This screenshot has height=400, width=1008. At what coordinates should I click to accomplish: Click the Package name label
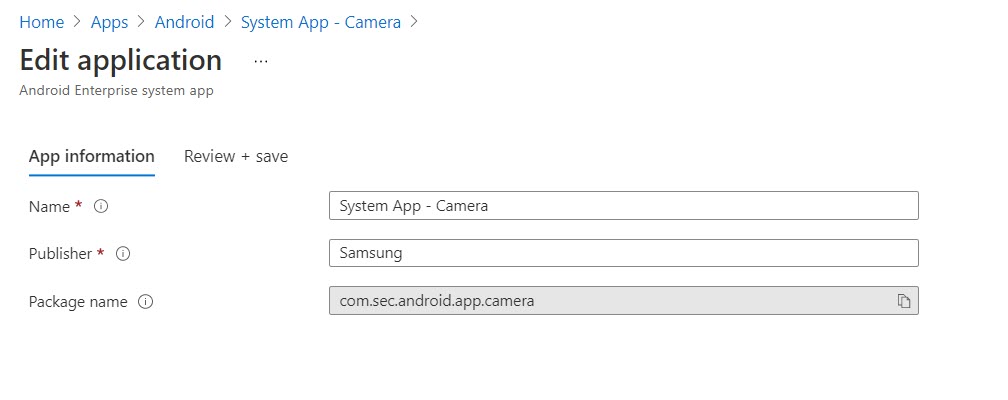point(78,302)
